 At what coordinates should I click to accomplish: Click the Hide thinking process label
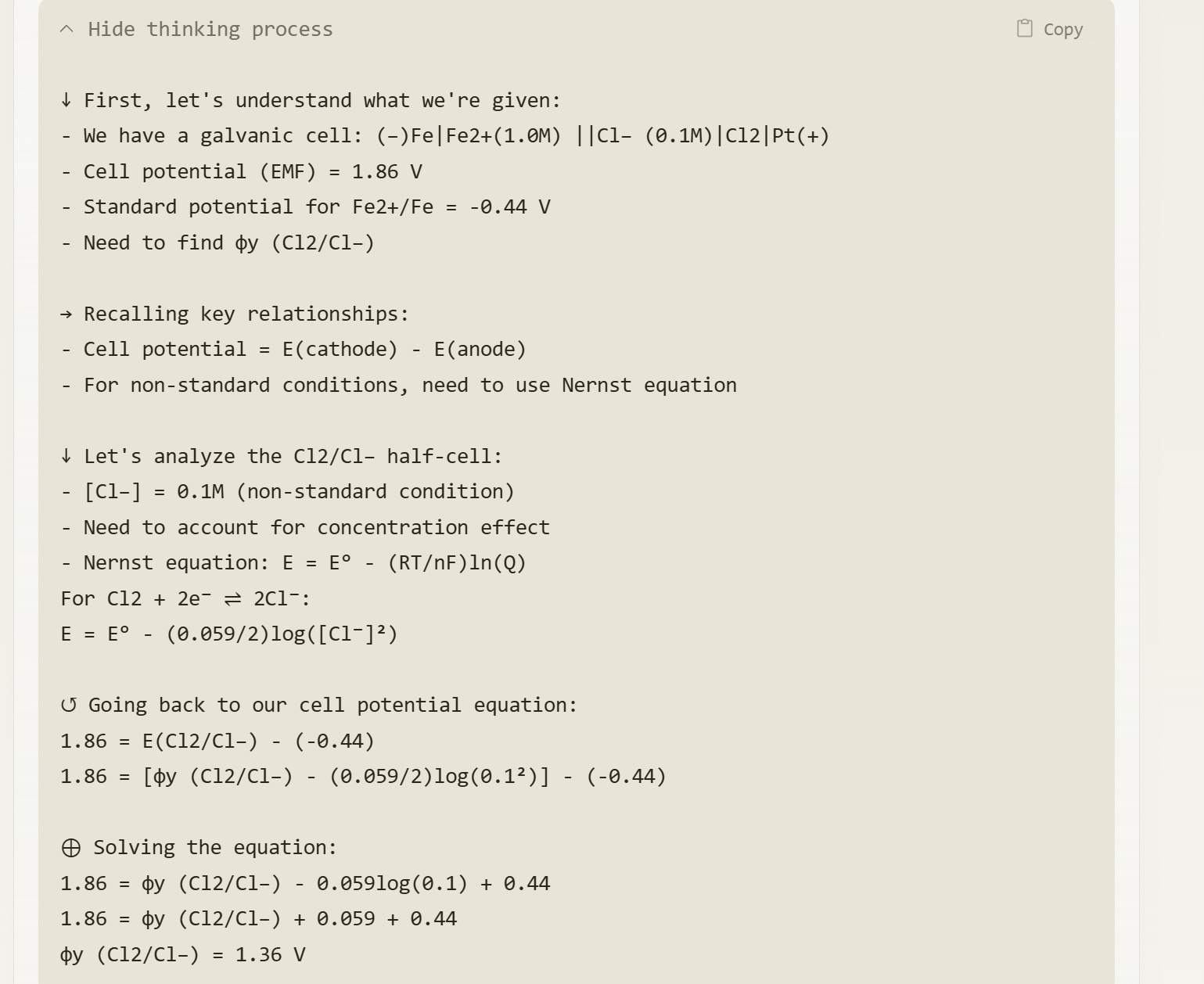[210, 30]
